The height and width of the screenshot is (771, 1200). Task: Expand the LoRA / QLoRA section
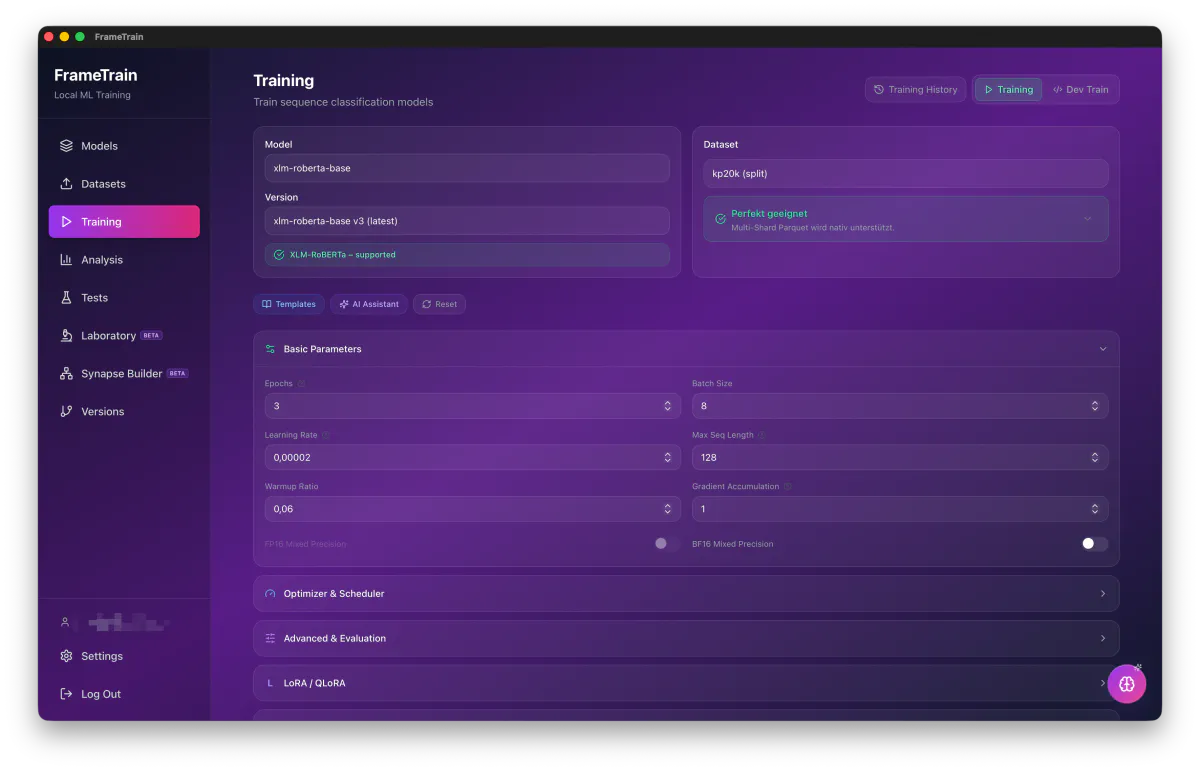(x=686, y=683)
